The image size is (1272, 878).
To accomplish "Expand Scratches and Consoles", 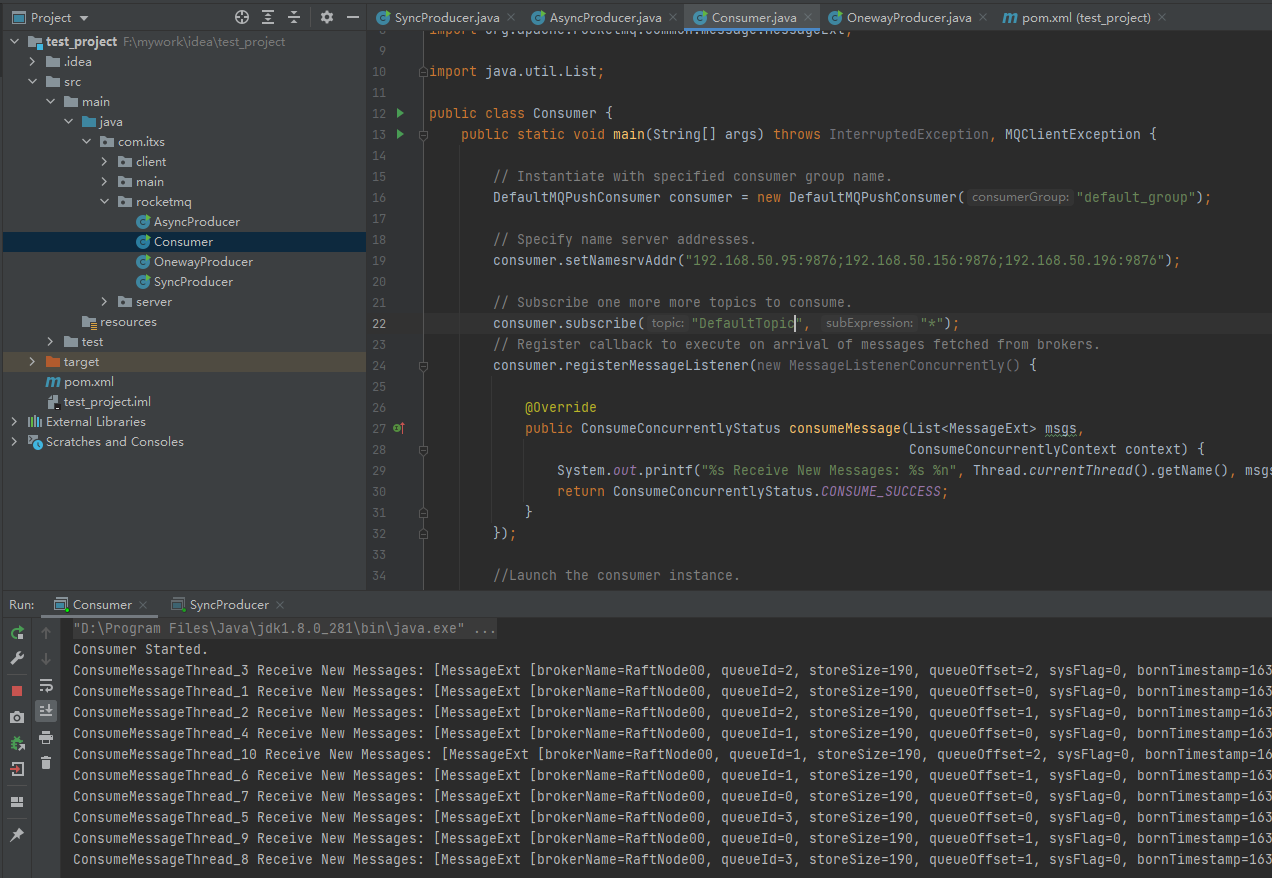I will 15,442.
